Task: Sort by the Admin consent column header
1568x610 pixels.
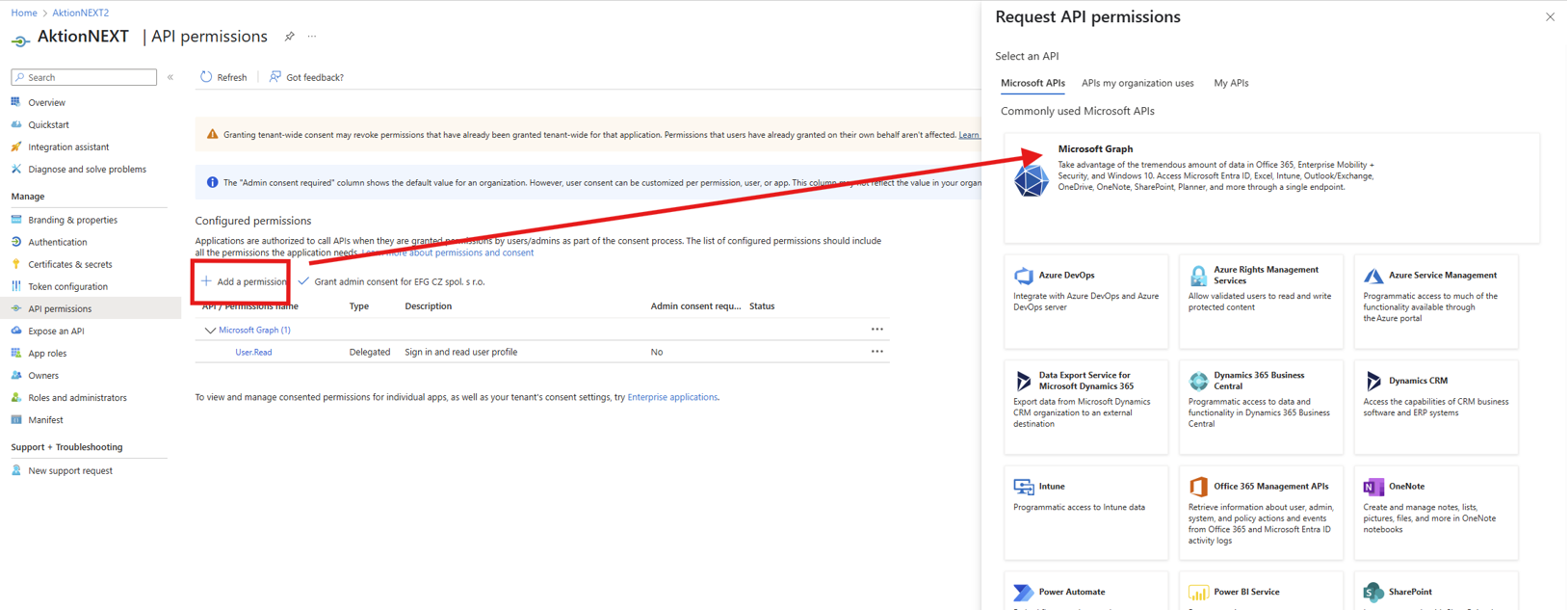Action: tap(695, 306)
